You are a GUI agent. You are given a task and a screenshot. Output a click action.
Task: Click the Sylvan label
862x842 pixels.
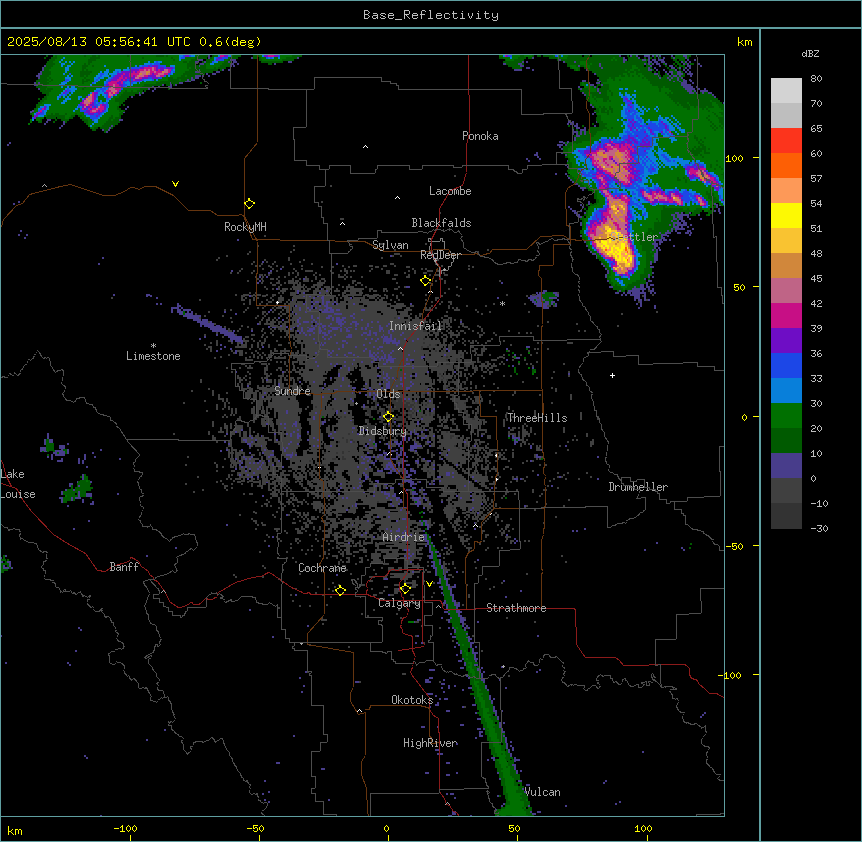[x=390, y=245]
